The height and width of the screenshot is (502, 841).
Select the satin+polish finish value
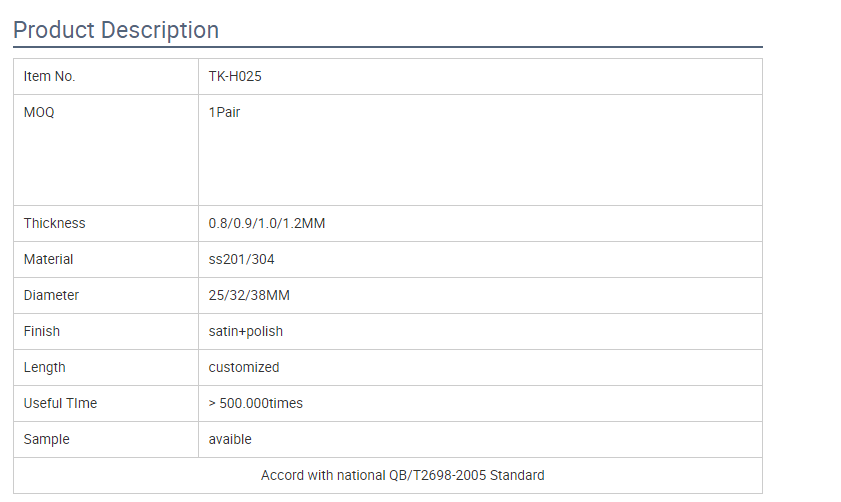coord(246,331)
